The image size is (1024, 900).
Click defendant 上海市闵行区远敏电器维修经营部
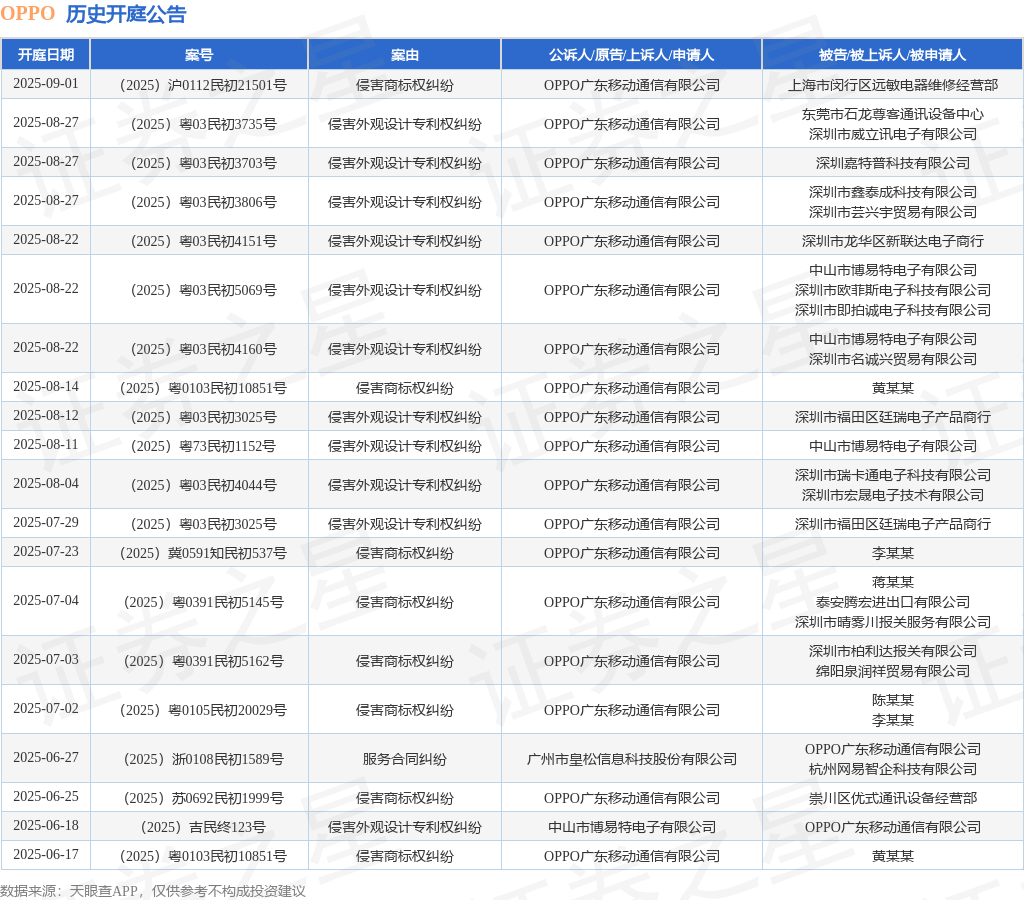(893, 85)
